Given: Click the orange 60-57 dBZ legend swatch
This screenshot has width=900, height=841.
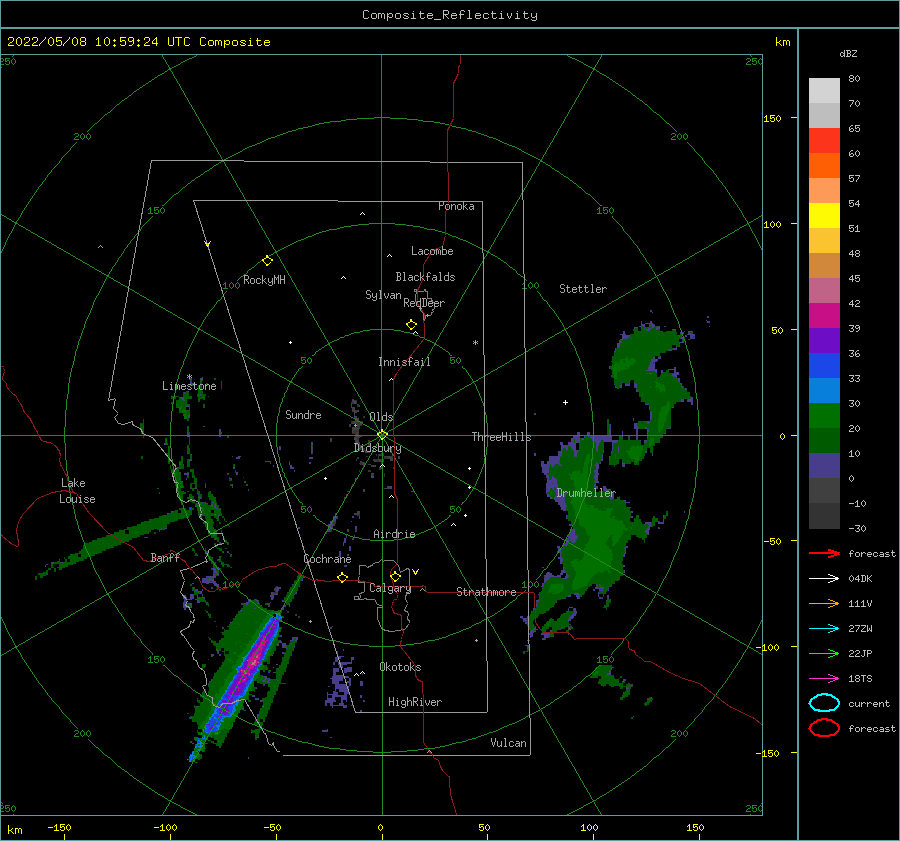Looking at the screenshot, I should [x=824, y=166].
